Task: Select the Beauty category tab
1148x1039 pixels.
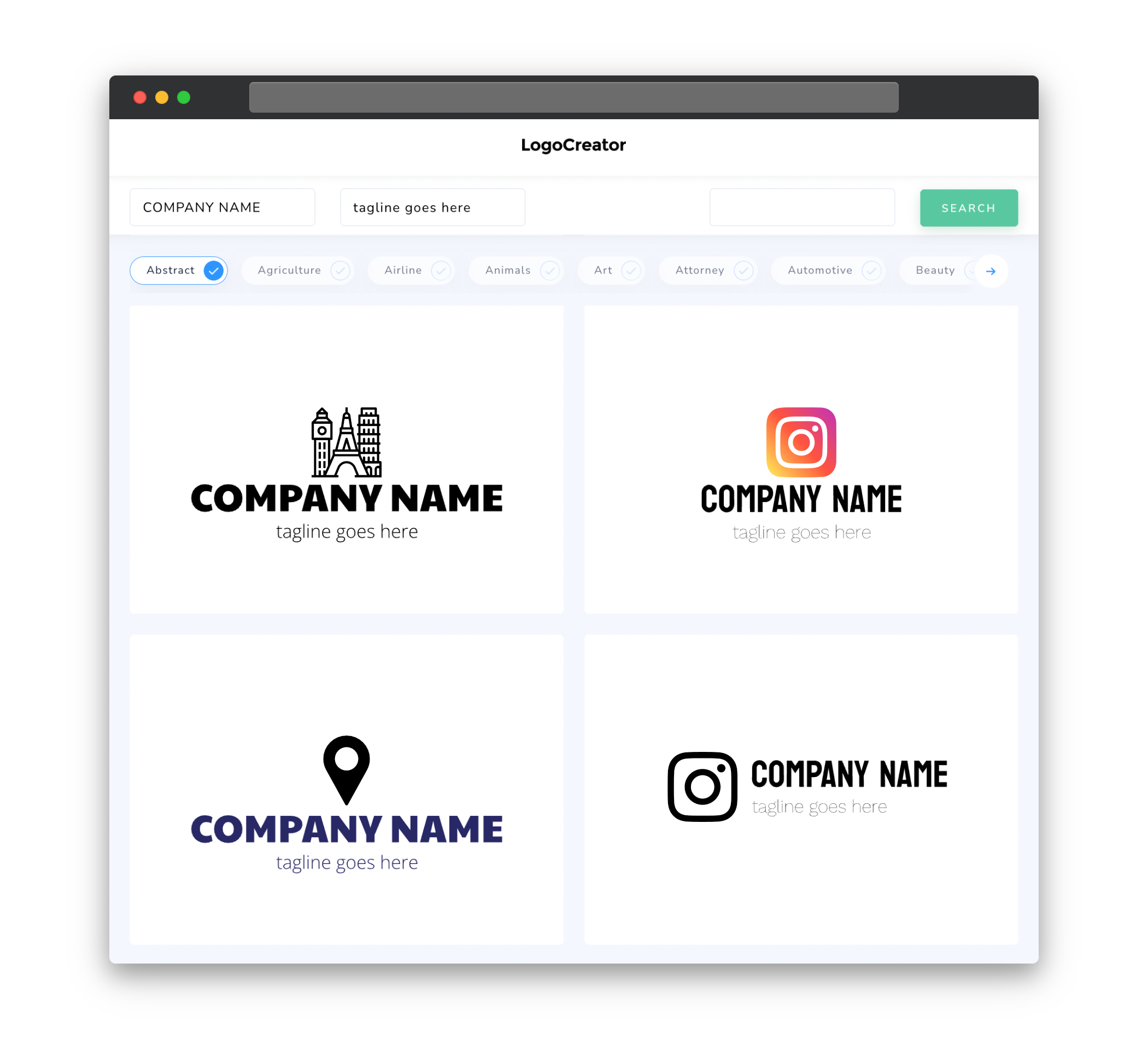Action: (937, 270)
